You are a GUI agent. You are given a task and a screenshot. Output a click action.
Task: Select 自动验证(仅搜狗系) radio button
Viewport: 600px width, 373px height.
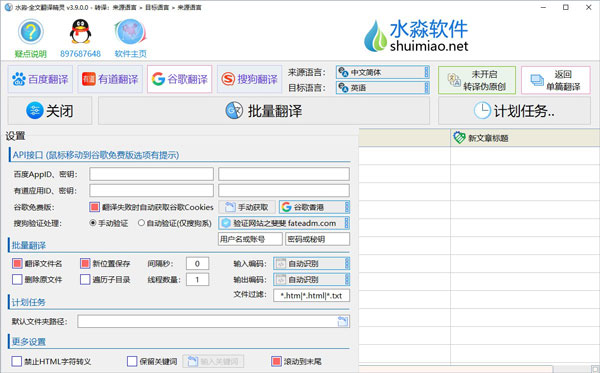(x=141, y=223)
